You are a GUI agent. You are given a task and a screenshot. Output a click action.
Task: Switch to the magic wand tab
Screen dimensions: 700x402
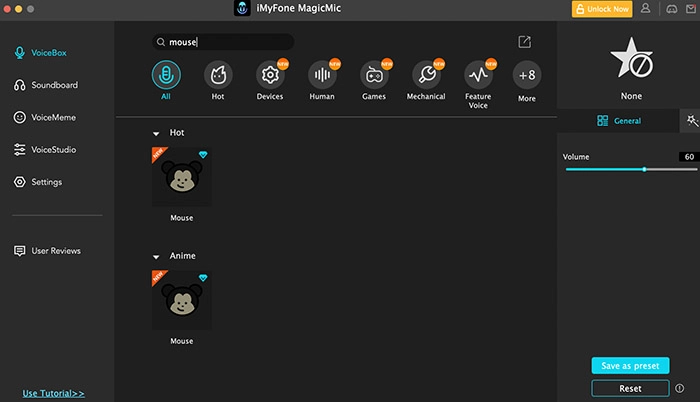[x=691, y=121]
